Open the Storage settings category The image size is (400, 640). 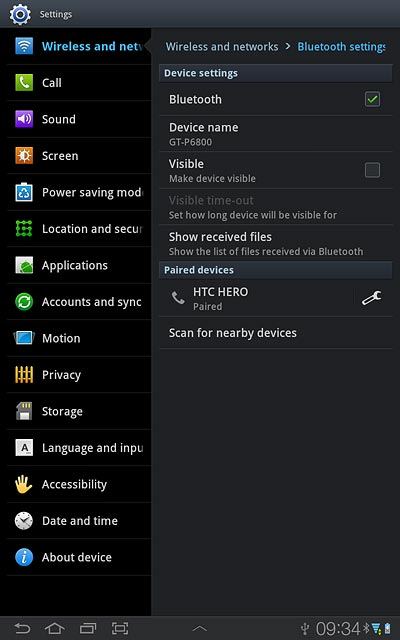coord(79,411)
